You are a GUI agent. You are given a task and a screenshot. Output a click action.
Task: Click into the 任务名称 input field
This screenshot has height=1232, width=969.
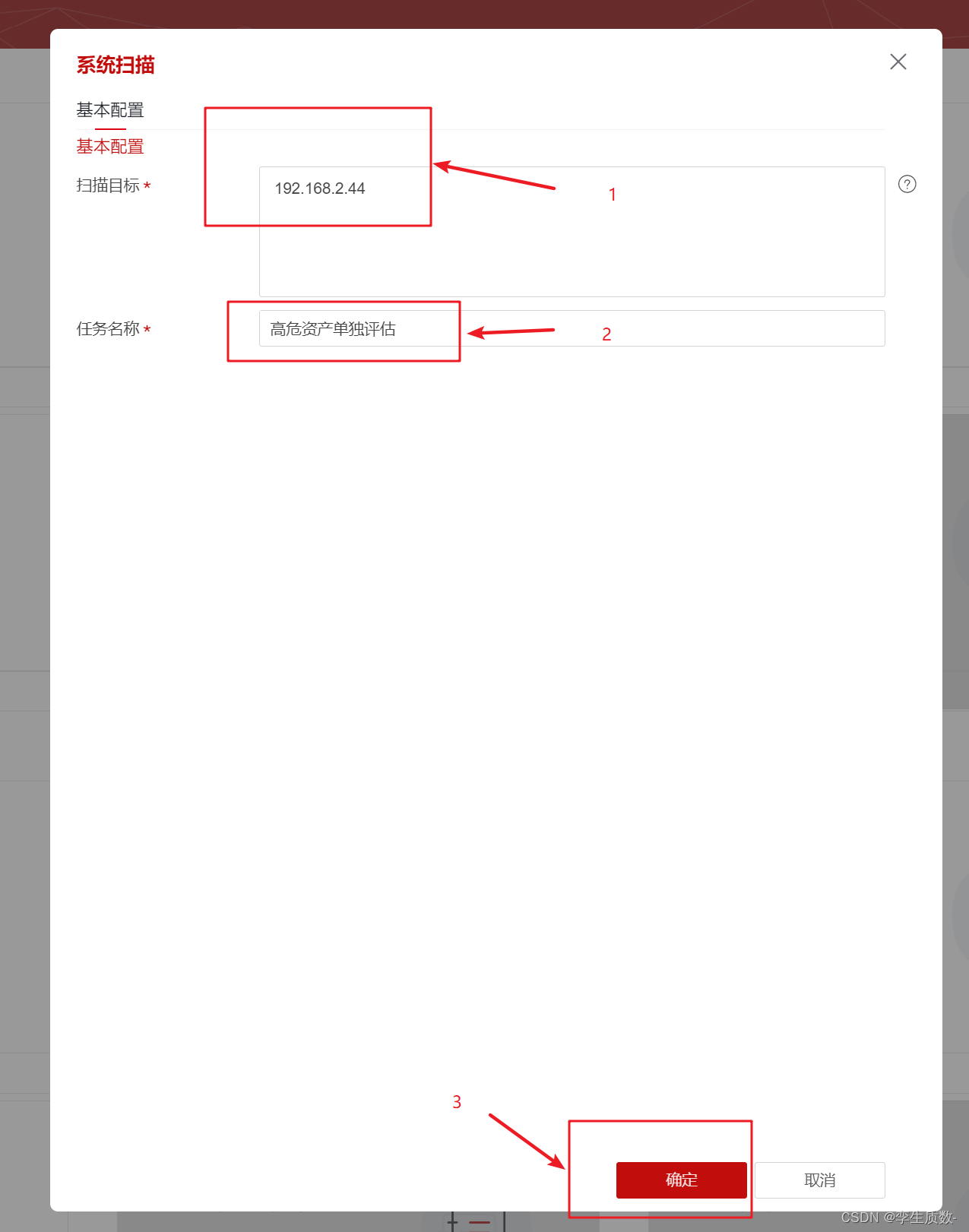572,328
